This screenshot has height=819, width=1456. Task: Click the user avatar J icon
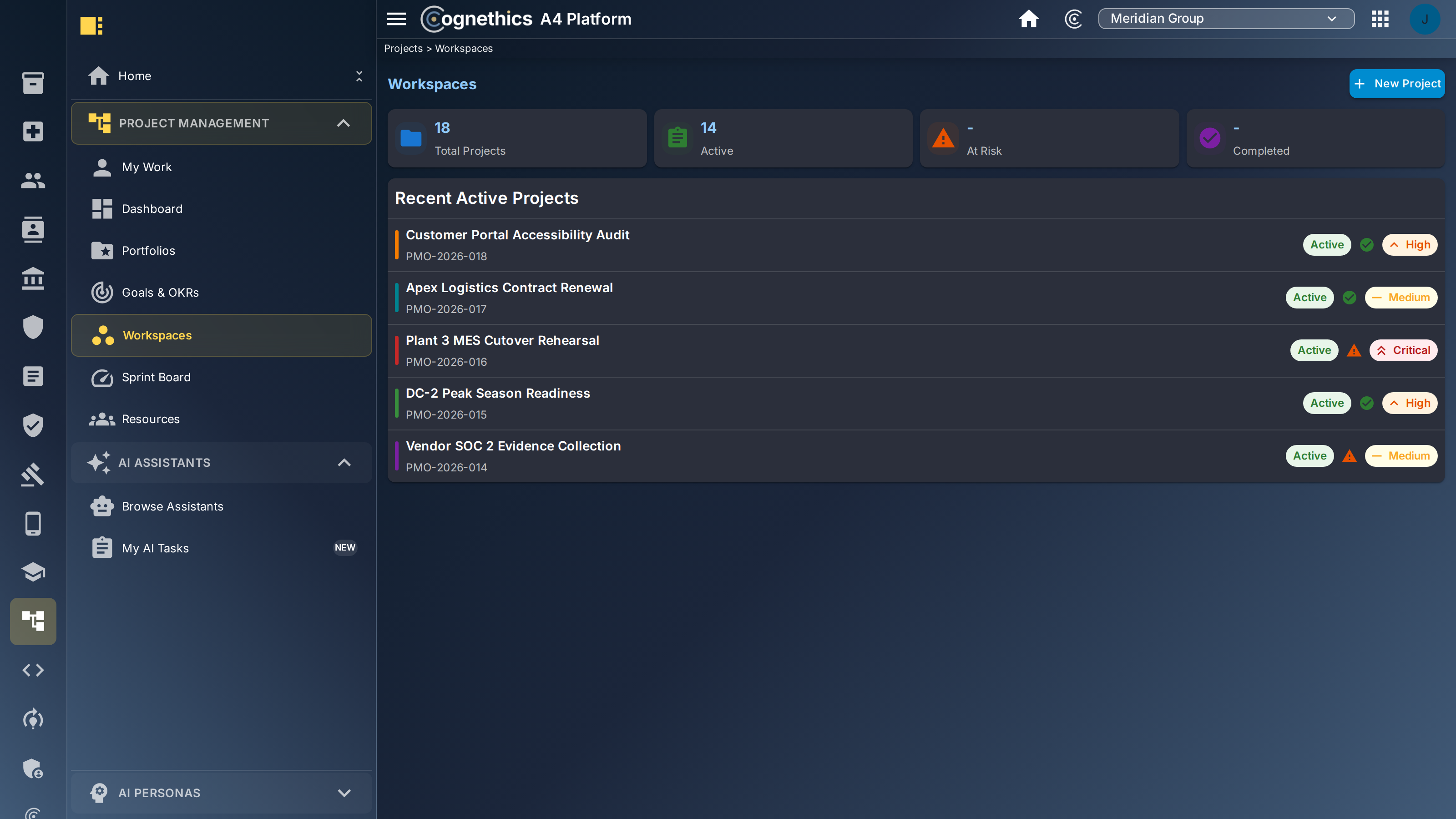coord(1424,19)
